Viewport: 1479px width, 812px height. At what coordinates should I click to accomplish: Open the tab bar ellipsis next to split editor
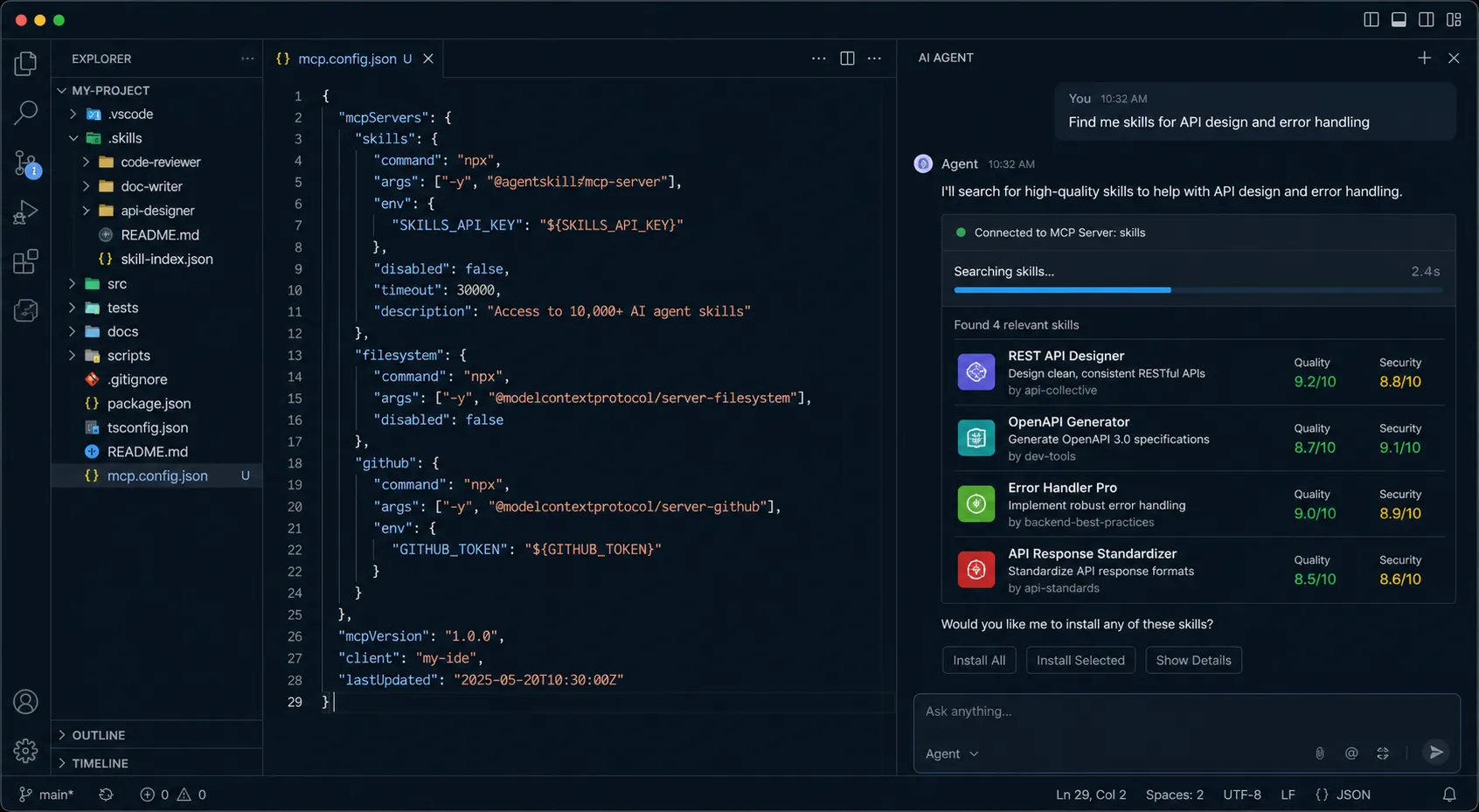pos(818,58)
